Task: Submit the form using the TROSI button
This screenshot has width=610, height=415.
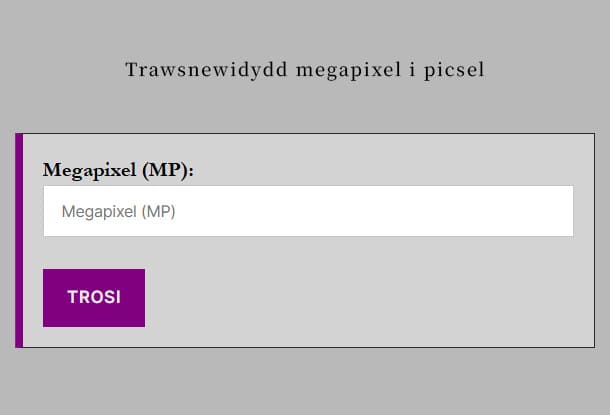Action: click(x=94, y=297)
